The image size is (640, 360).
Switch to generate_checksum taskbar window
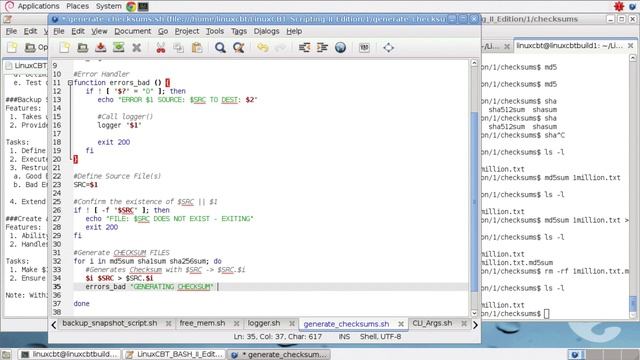279,354
